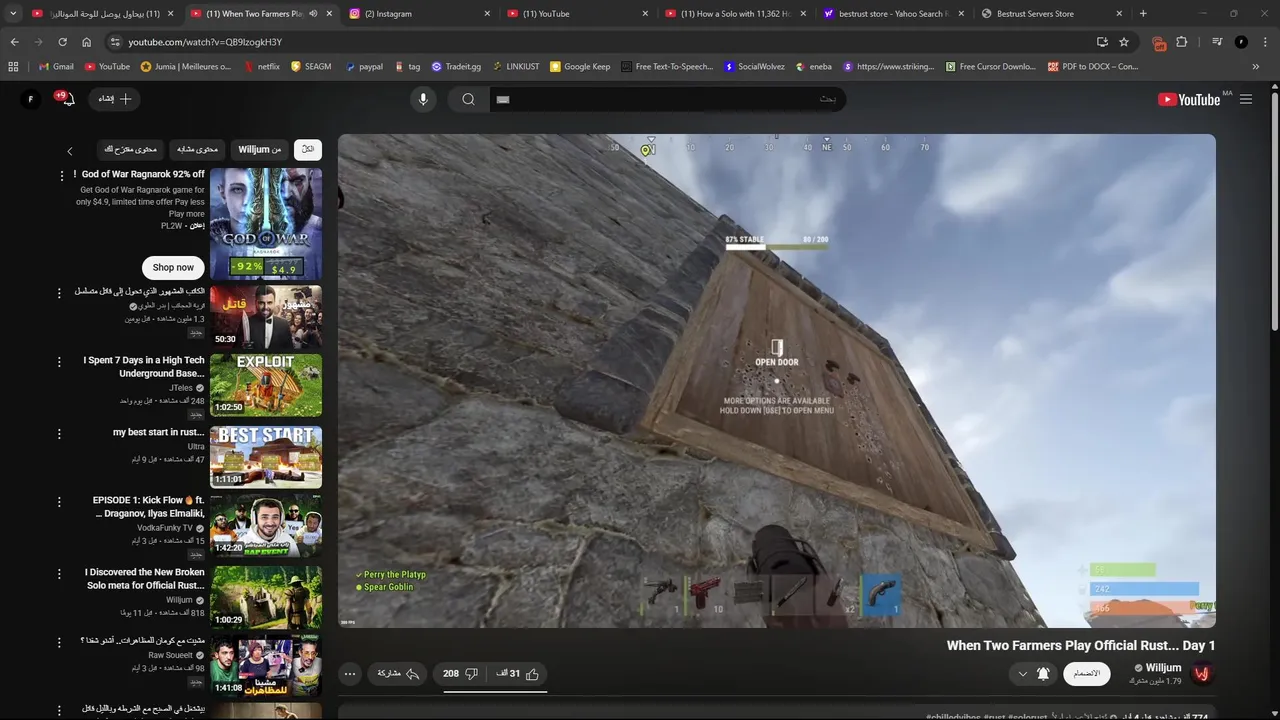Viewport: 1280px width, 720px height.
Task: Toggle notification bell for Willjum channel
Action: click(x=1043, y=674)
